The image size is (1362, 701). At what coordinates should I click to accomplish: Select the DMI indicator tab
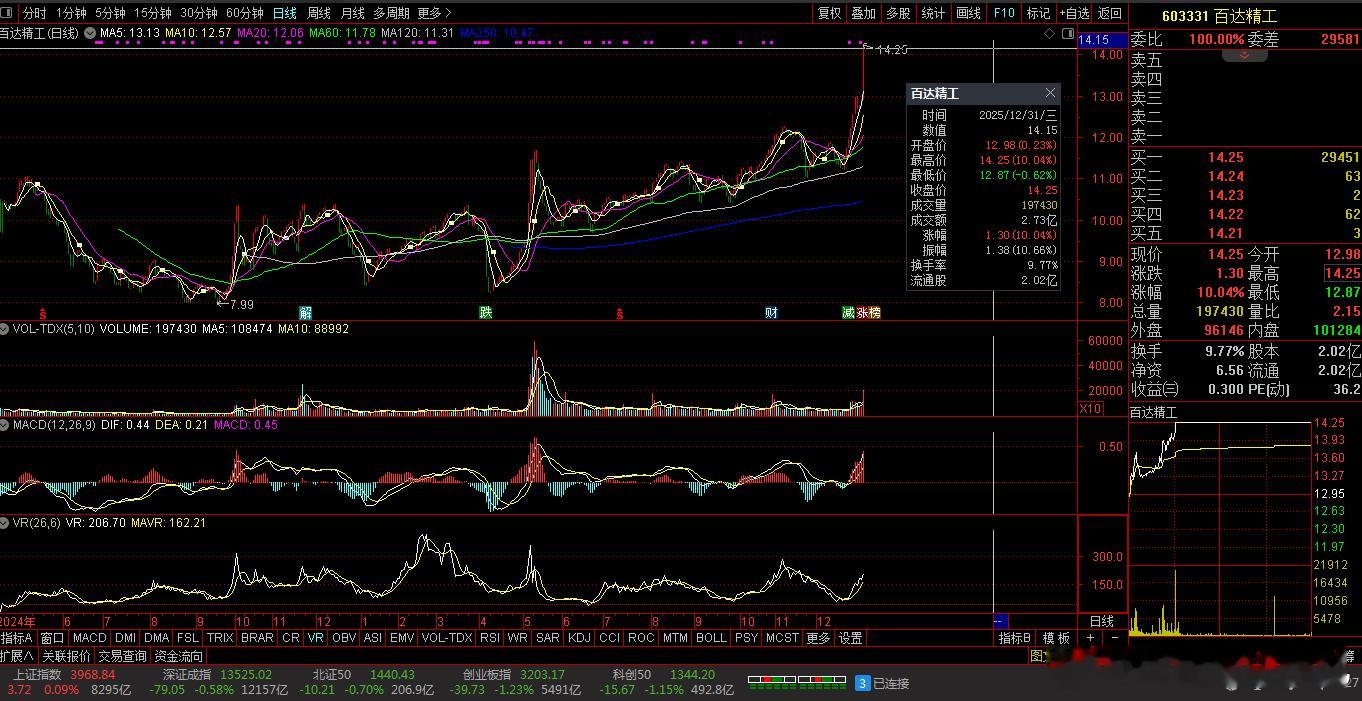pyautogui.click(x=125, y=638)
